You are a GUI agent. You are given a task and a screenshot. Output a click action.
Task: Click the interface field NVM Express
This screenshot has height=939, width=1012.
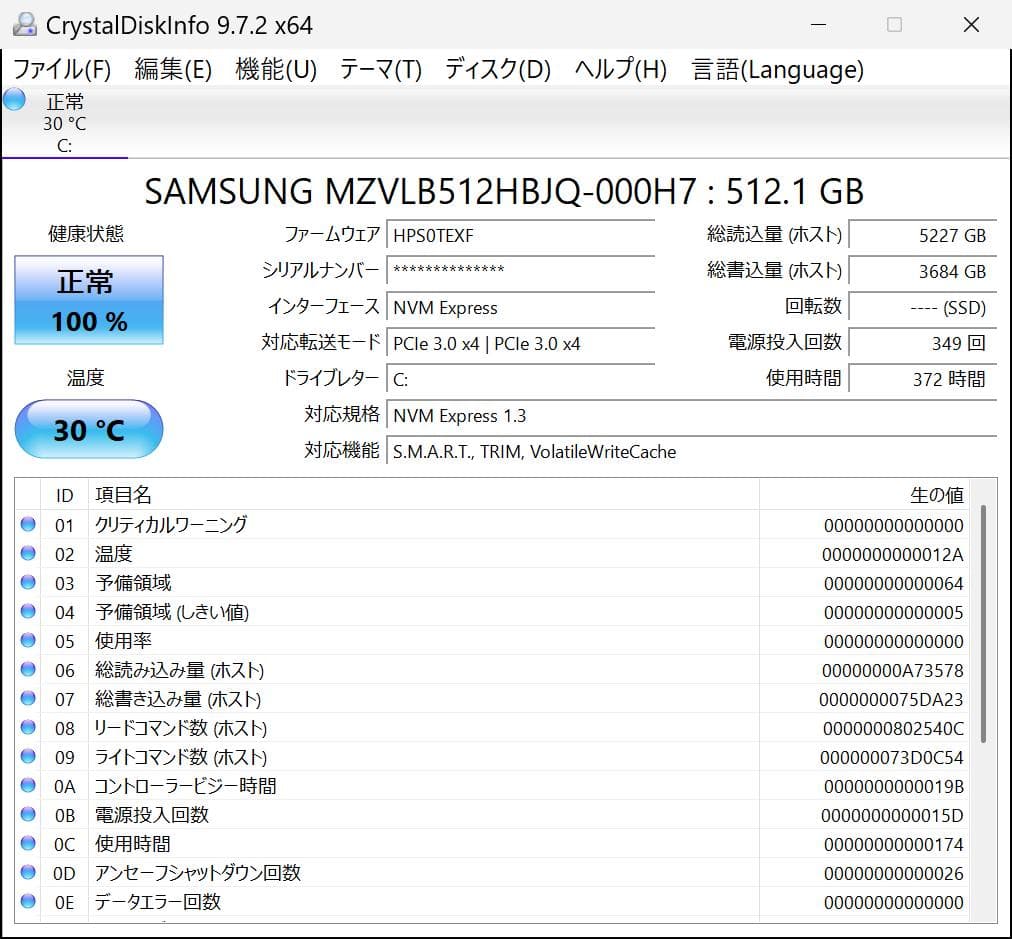[x=520, y=307]
